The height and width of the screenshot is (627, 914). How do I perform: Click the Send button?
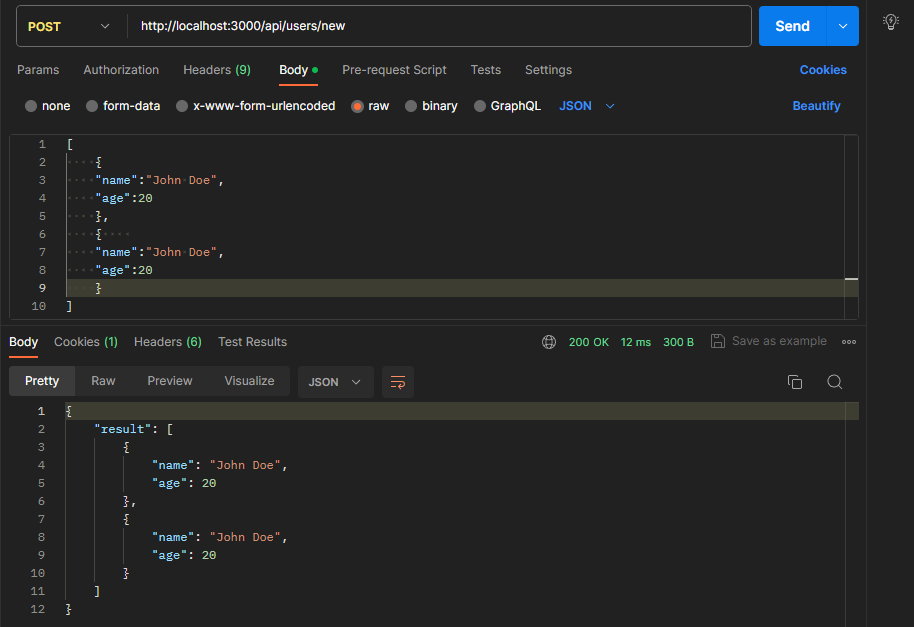[x=792, y=26]
